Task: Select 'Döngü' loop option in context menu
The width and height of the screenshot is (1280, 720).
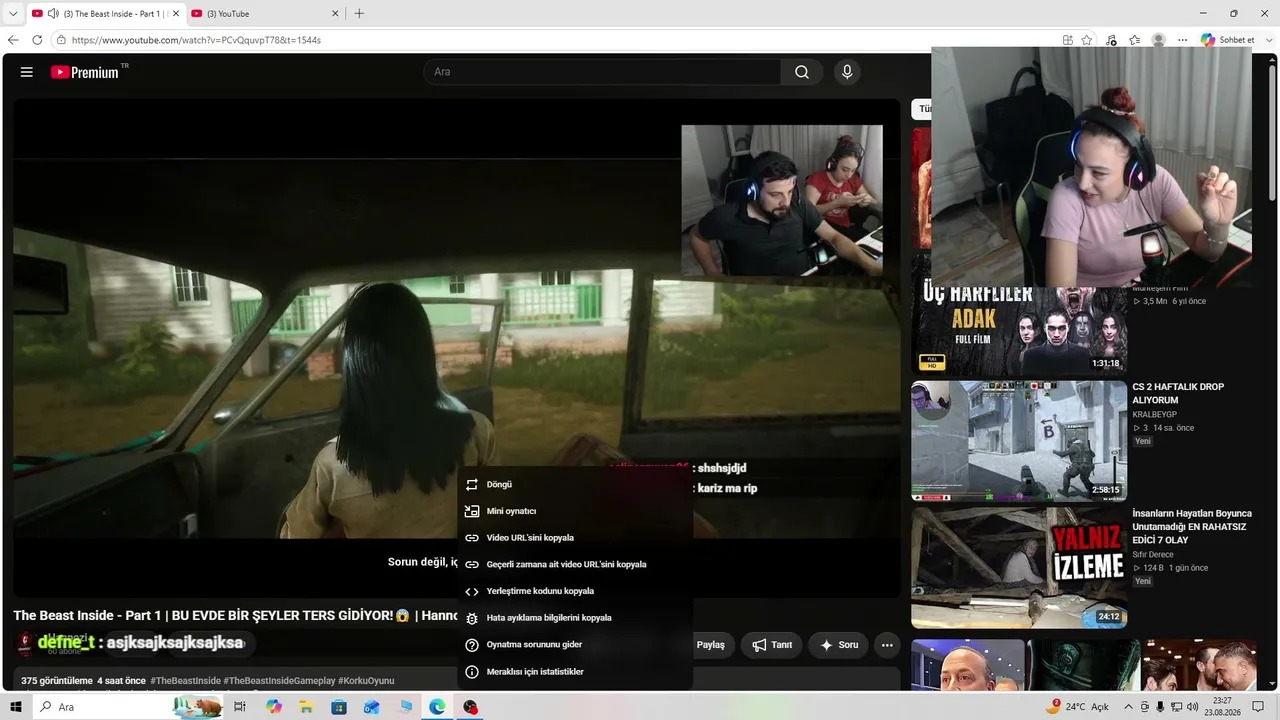Action: [575, 484]
